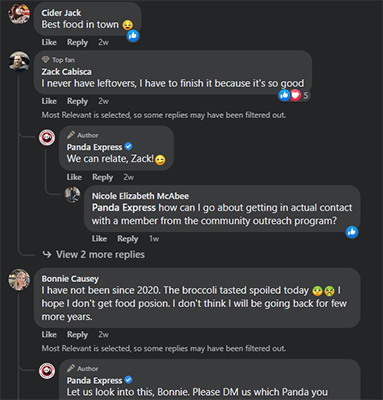The height and width of the screenshot is (400, 383).
Task: Open Bonnie Causey's profile picture
Action: [x=19, y=280]
